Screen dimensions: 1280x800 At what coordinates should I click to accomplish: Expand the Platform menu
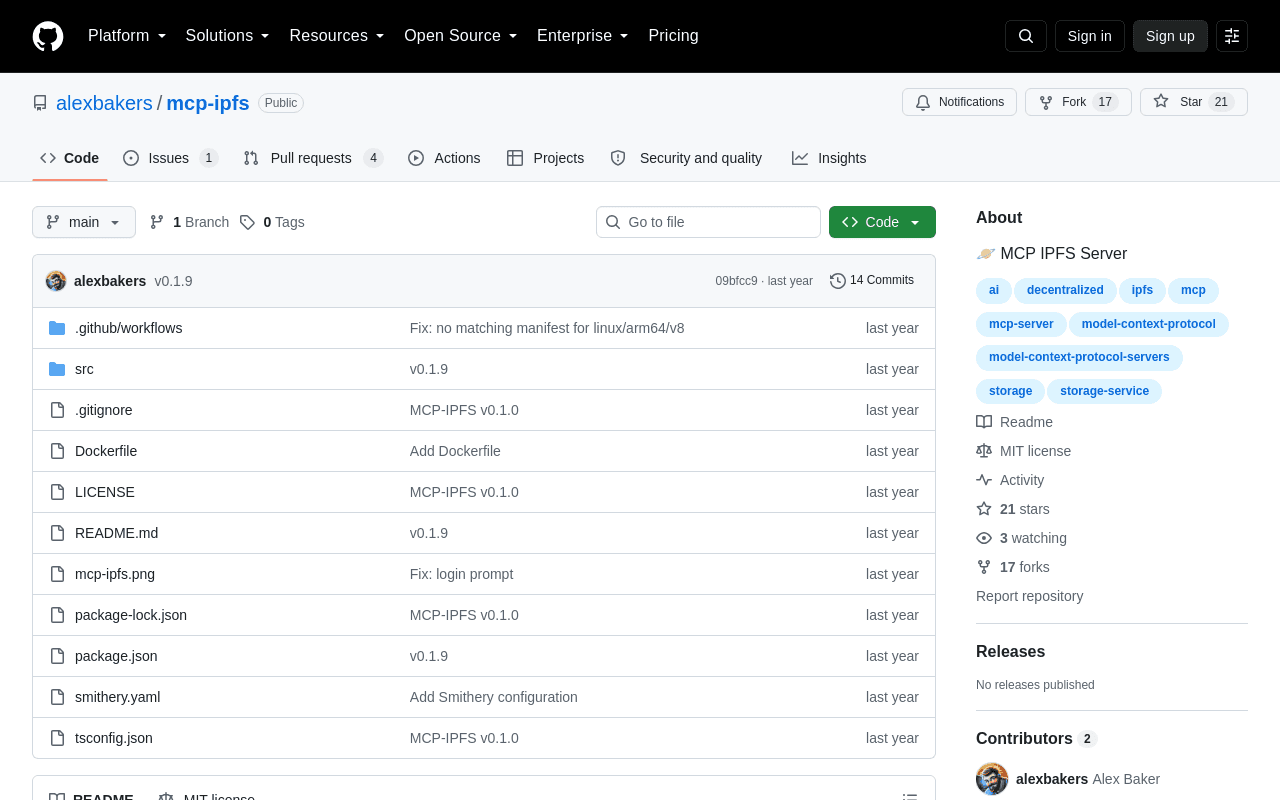point(127,36)
